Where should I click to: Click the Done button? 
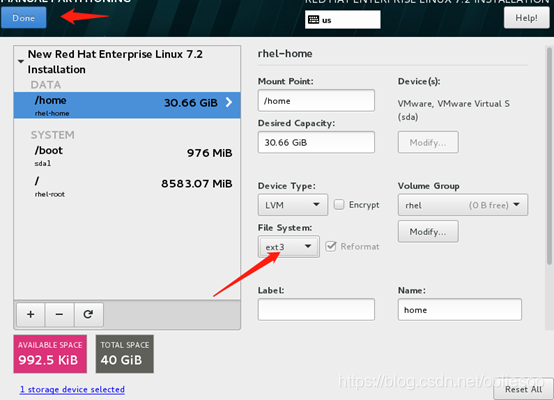(23, 18)
